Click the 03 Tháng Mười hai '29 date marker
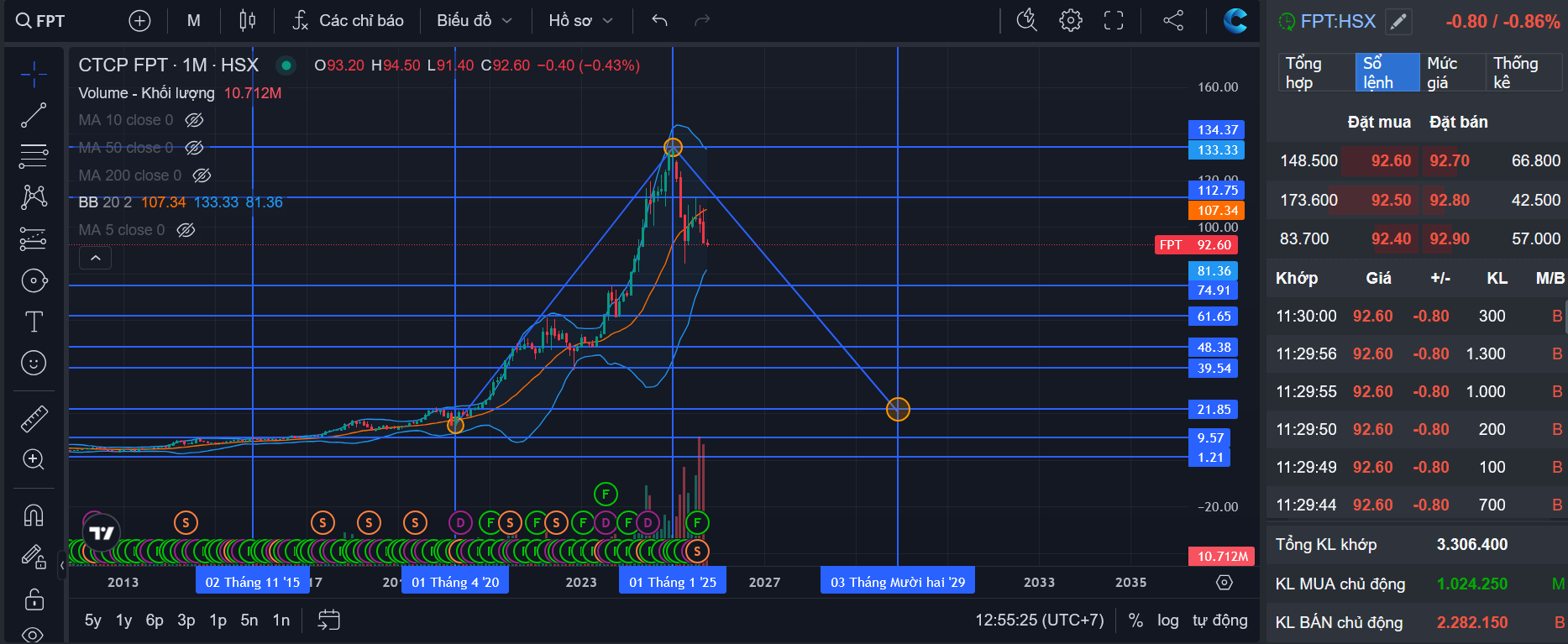Screen dimensions: 1568x644 tap(898, 582)
